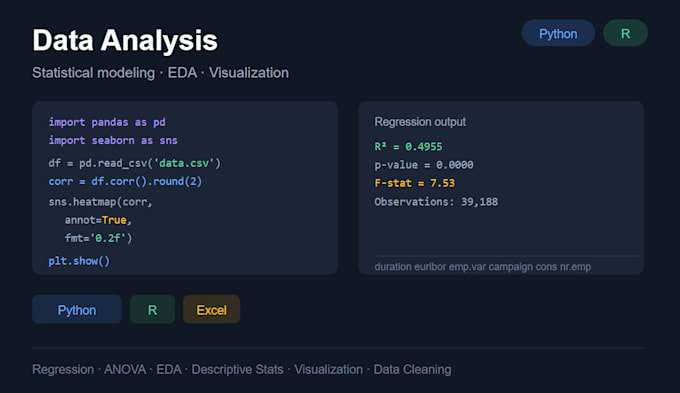
Task: Click the footer skills line starting with 'Regression · ANOVA'
Action: 242,370
